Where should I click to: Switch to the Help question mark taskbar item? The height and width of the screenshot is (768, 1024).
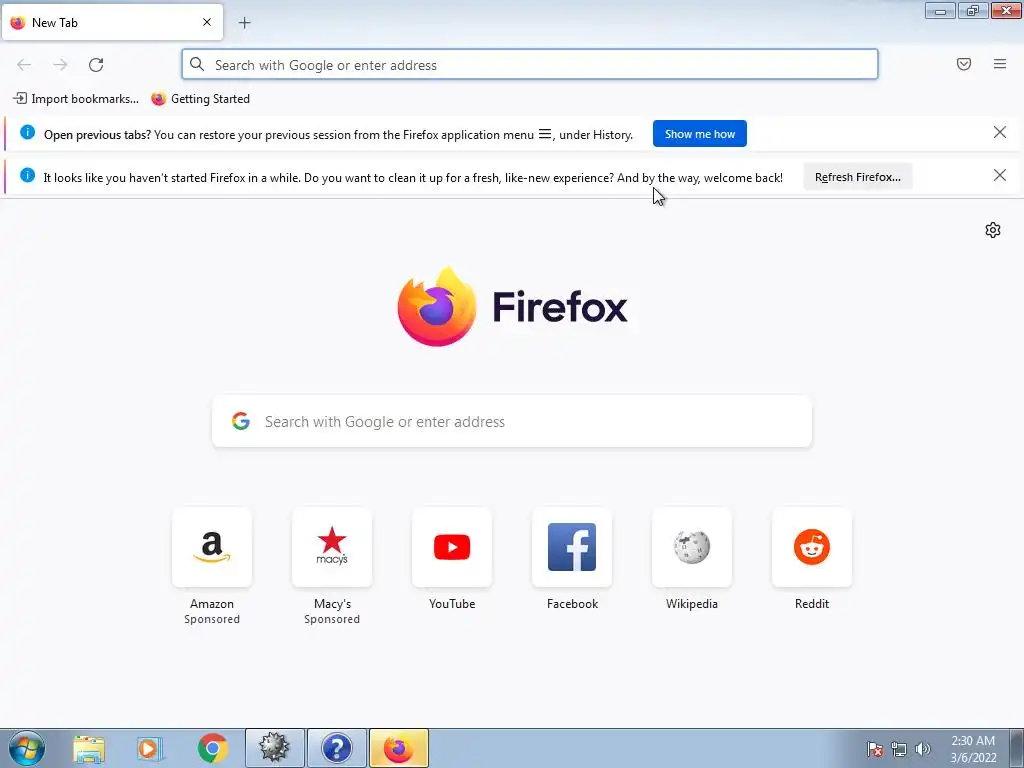click(336, 748)
